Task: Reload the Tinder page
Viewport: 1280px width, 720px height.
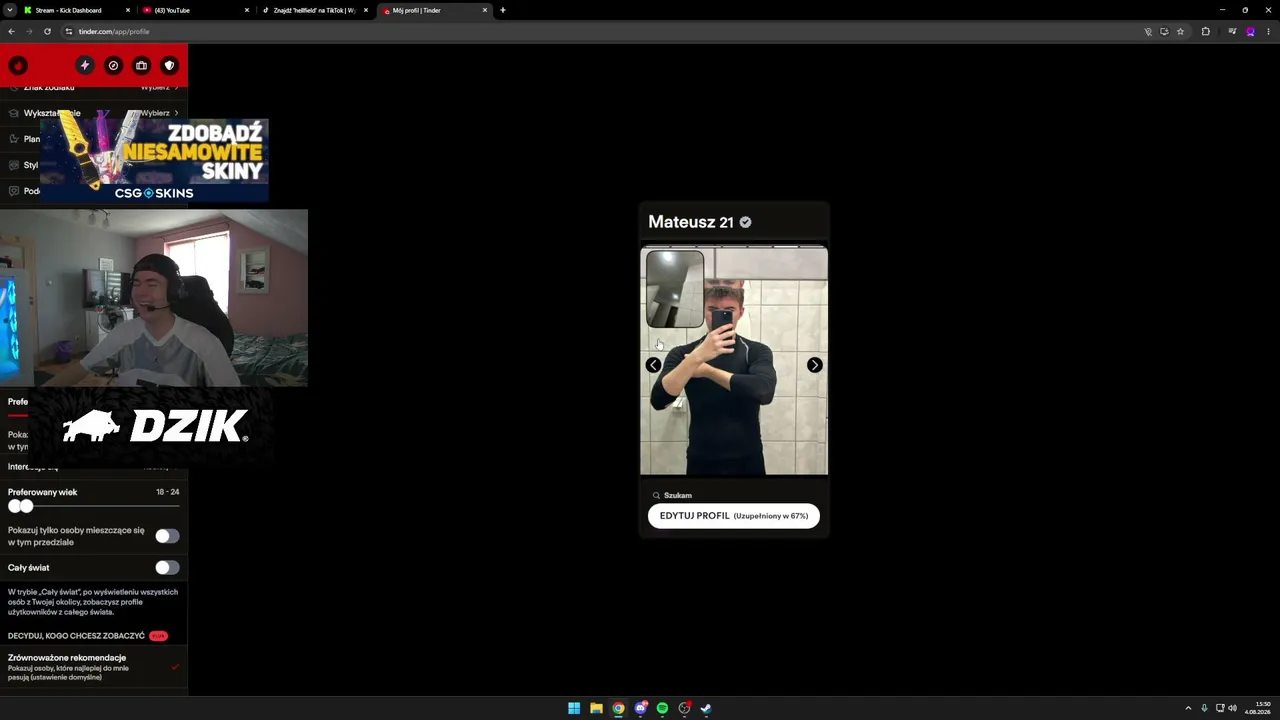Action: tap(47, 31)
